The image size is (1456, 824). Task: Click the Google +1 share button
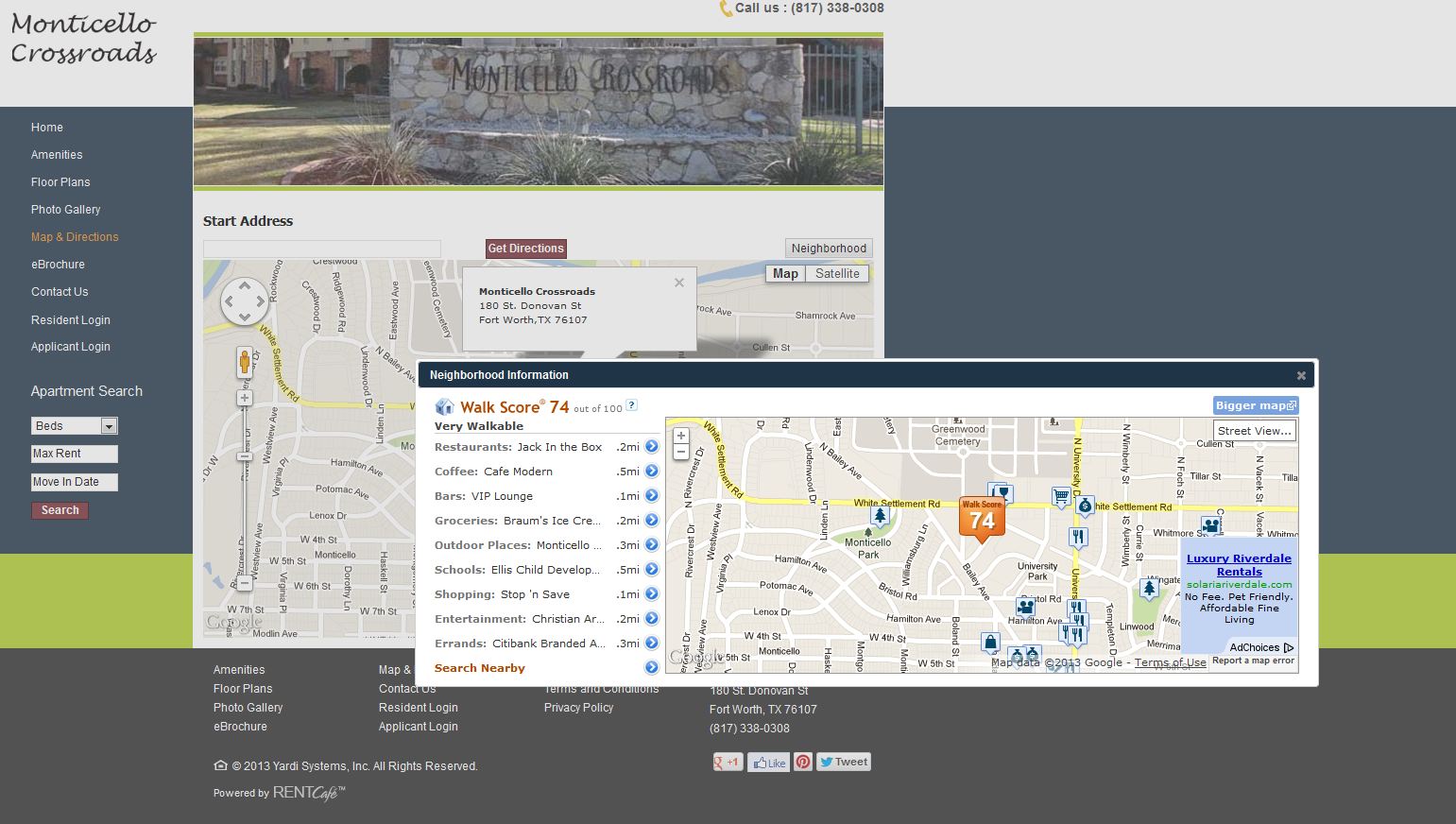[x=728, y=763]
